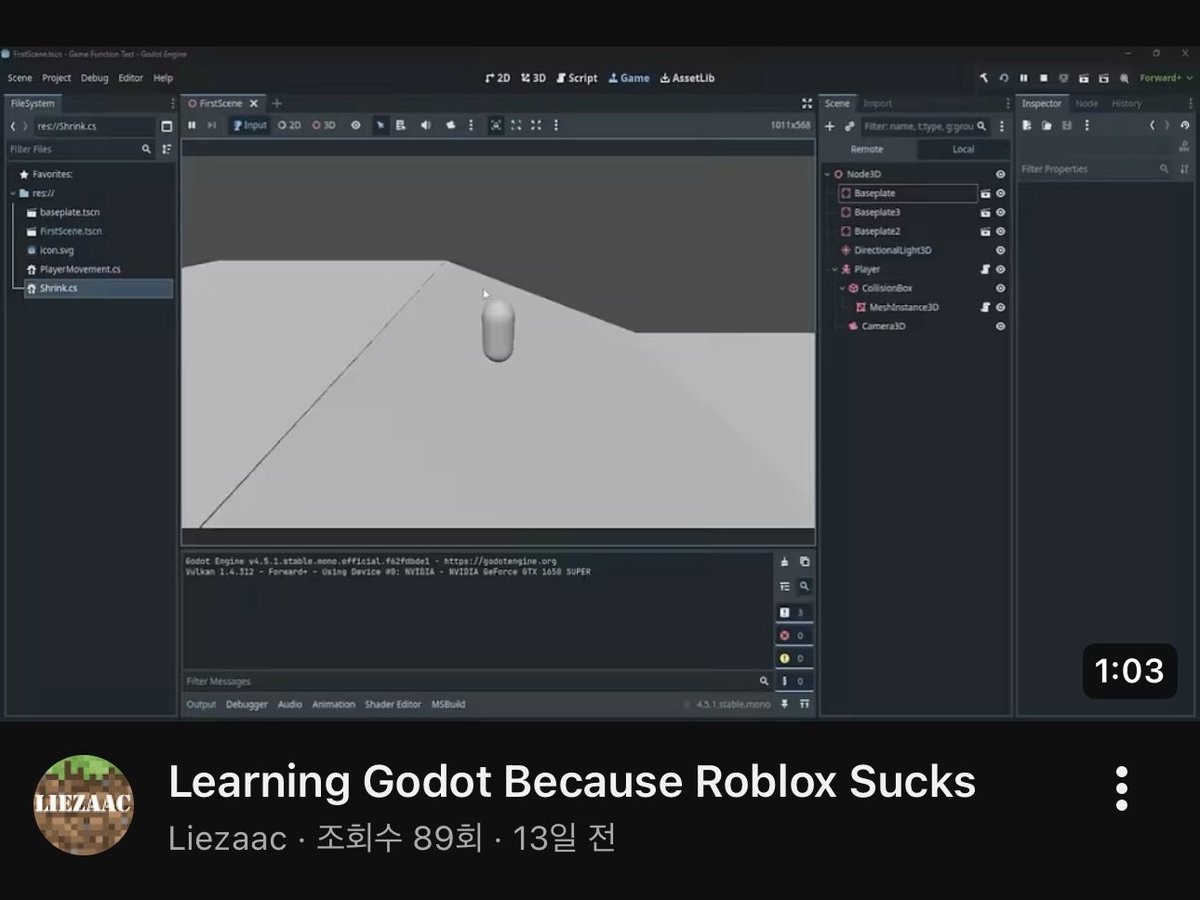The width and height of the screenshot is (1200, 900).
Task: Mute game audio speaker icon
Action: (426, 125)
